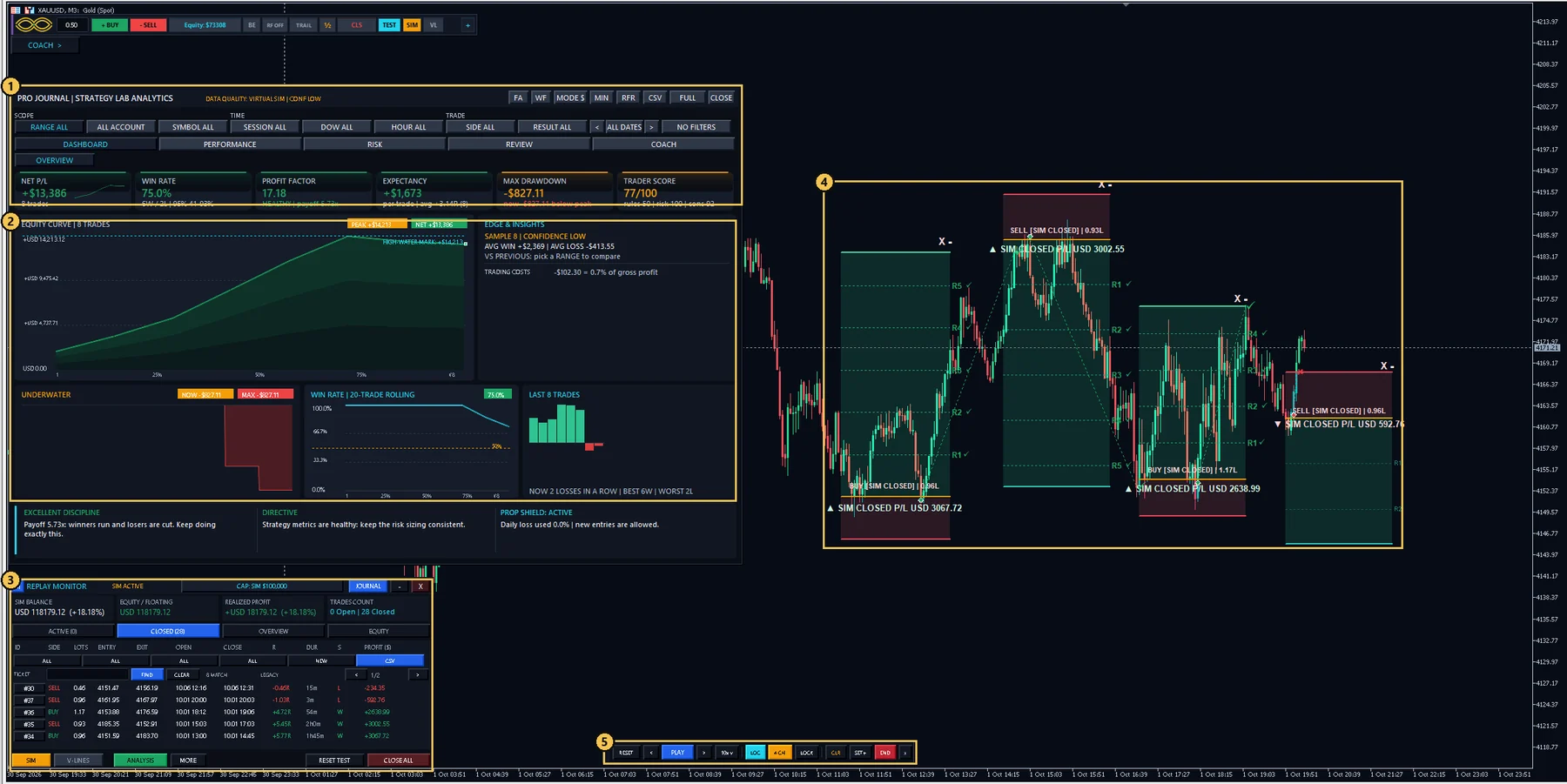Viewport: 1567px width, 784px height.
Task: Toggle the VL button in the trade toolbar
Action: coord(434,25)
